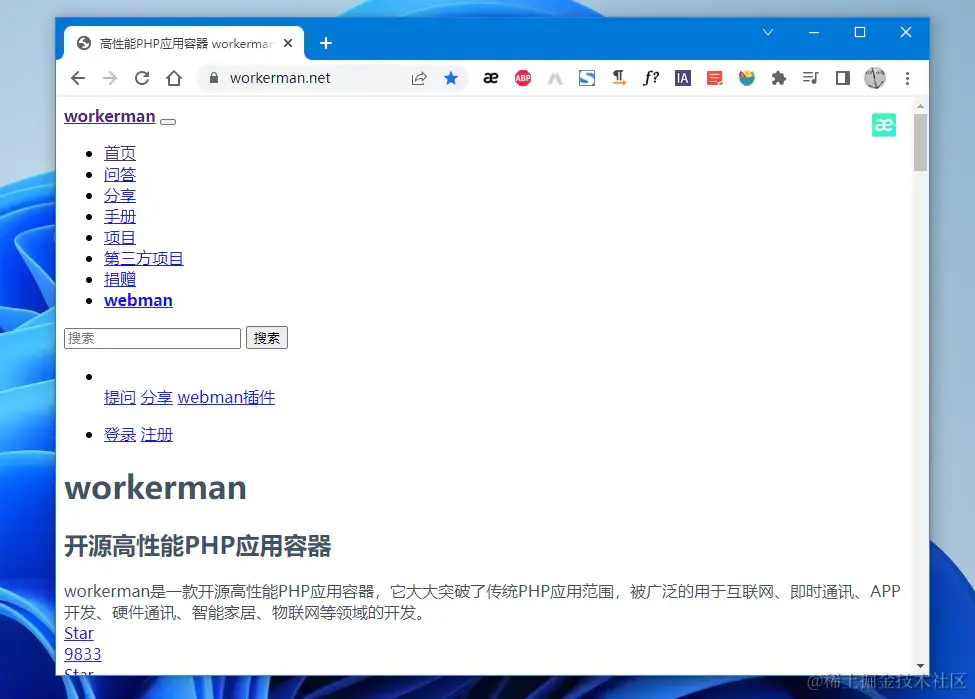This screenshot has height=699, width=975.
Task: Open the 问答 nav link
Action: [119, 174]
